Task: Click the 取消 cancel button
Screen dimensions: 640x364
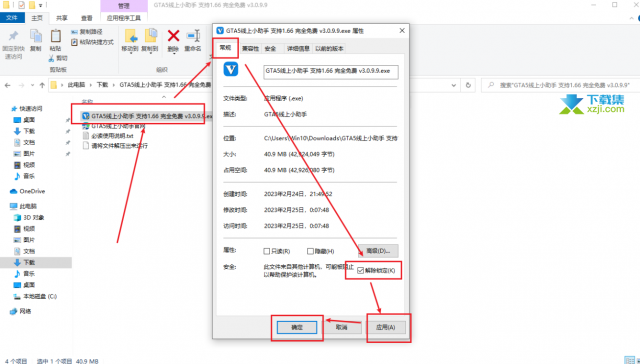Action: tap(341, 327)
